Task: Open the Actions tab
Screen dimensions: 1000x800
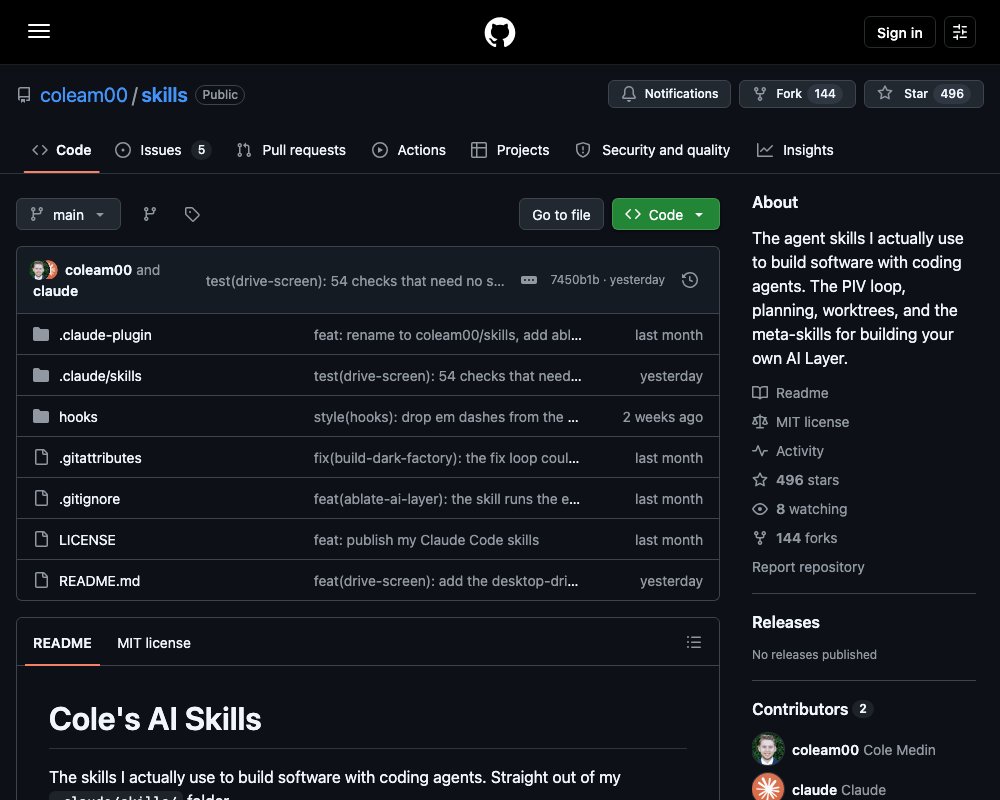Action: pos(409,150)
